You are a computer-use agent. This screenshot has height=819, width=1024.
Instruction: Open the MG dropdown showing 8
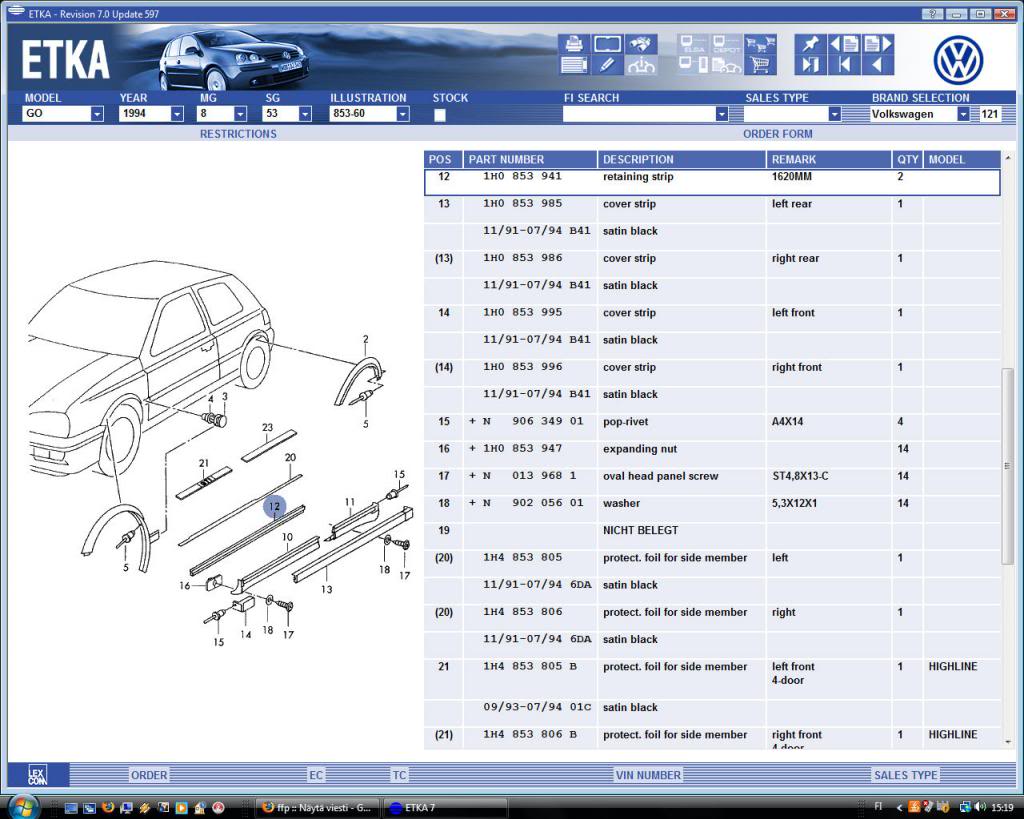(222, 114)
